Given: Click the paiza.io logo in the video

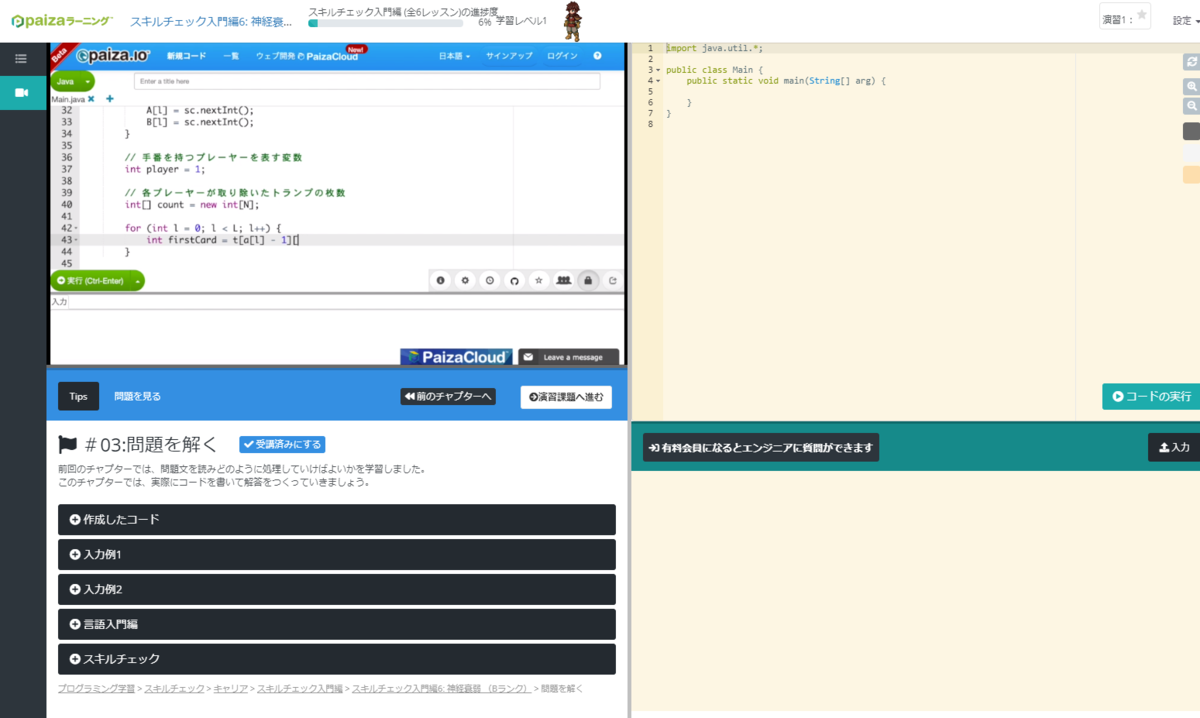Looking at the screenshot, I should tap(111, 56).
